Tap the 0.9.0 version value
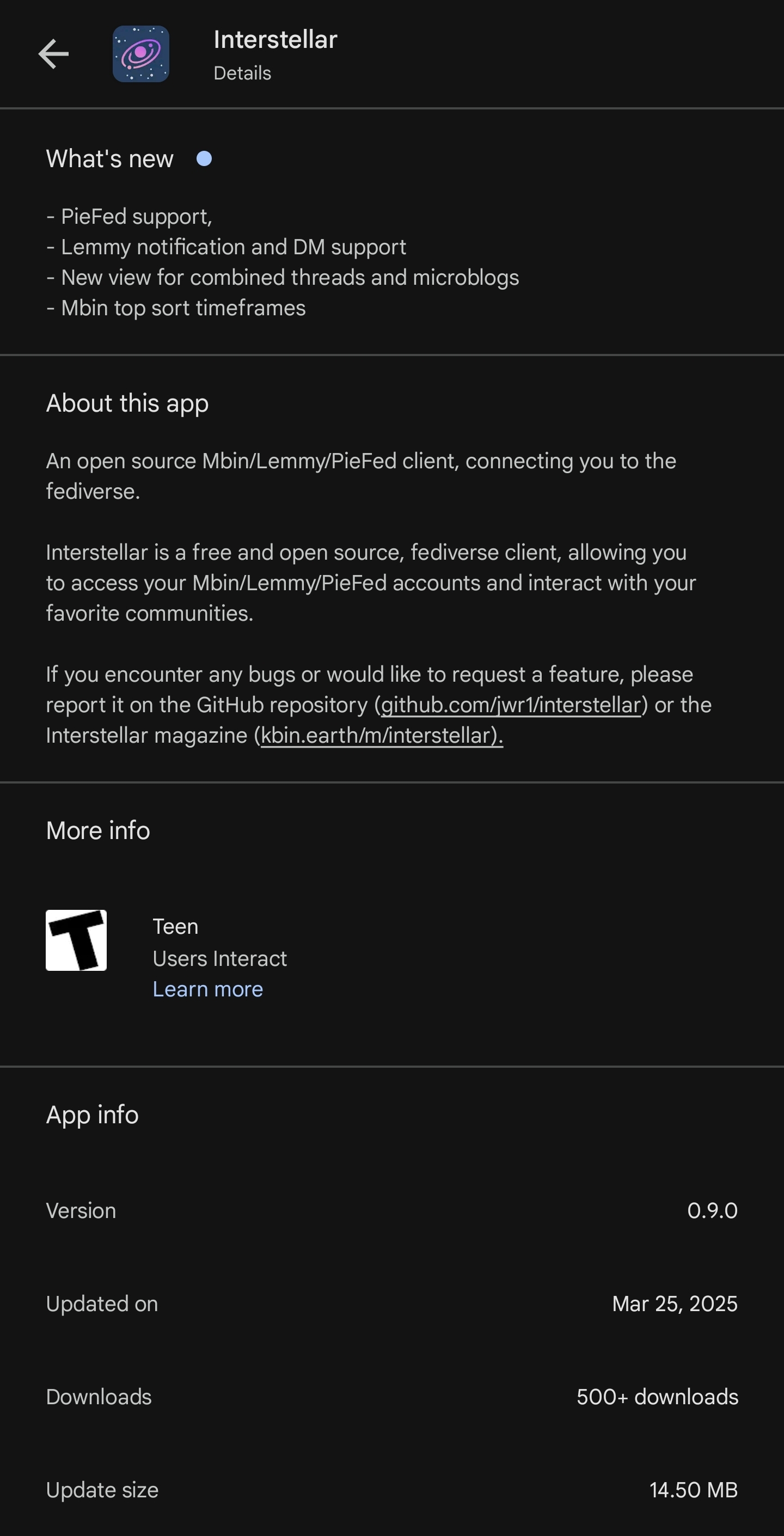The height and width of the screenshot is (1536, 784). pos(713,1211)
